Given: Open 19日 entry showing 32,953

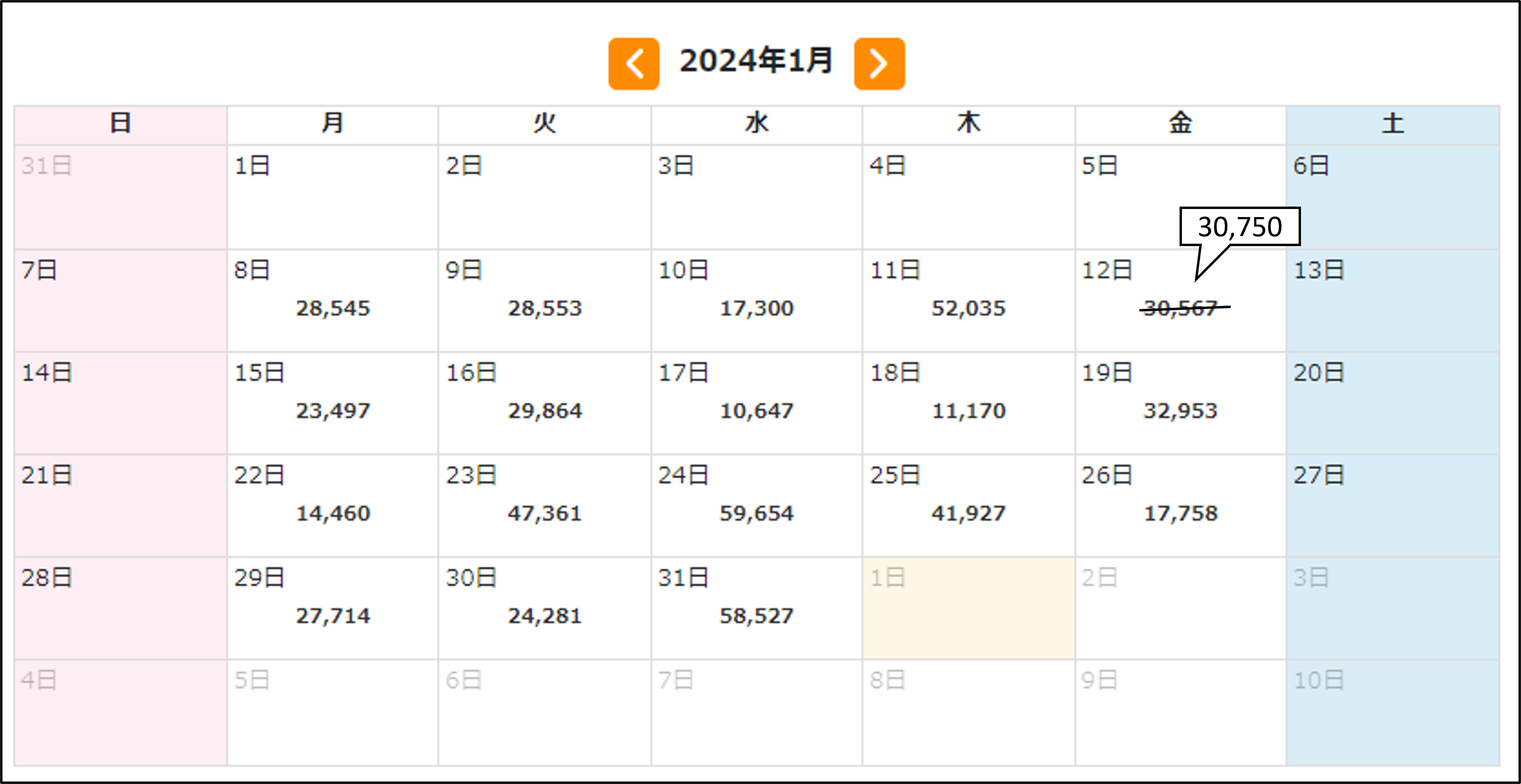Looking at the screenshot, I should coord(1180,404).
